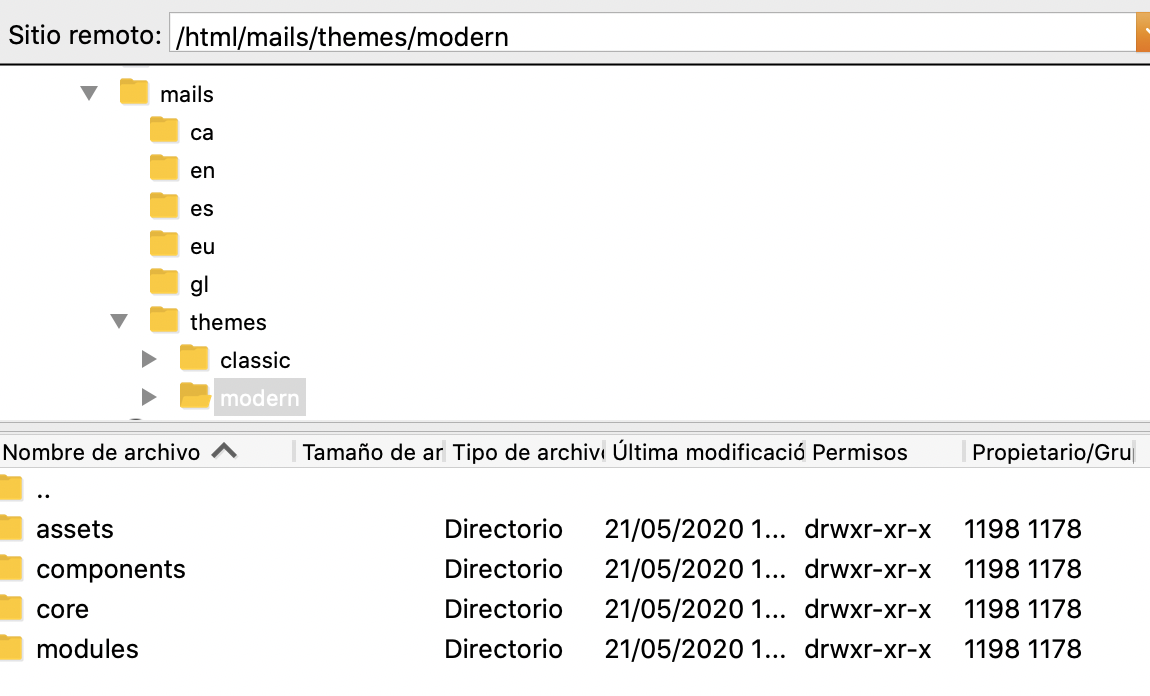This screenshot has height=696, width=1150.
Task: Open the remote site path dropdown
Action: click(1142, 36)
